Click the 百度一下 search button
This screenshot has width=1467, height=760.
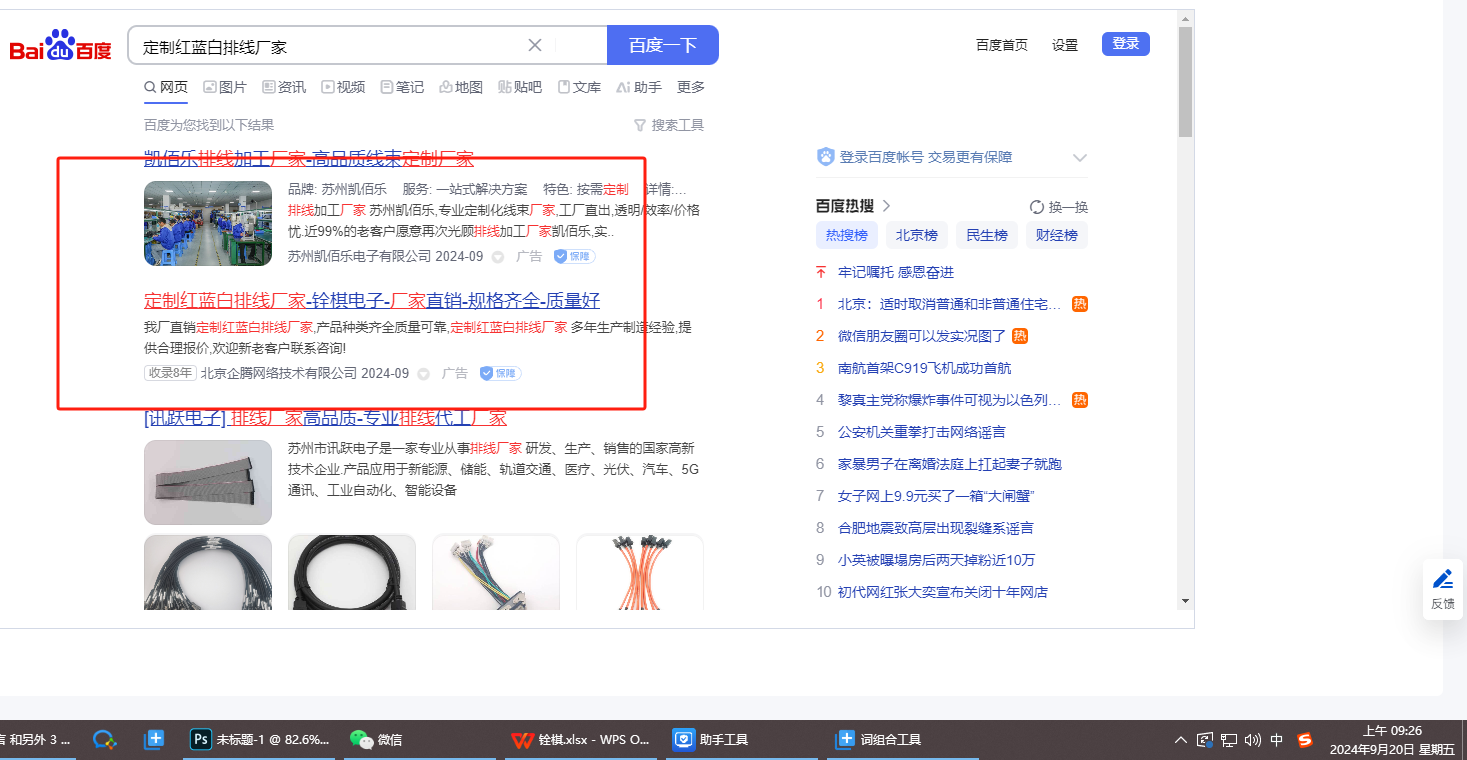(x=662, y=45)
